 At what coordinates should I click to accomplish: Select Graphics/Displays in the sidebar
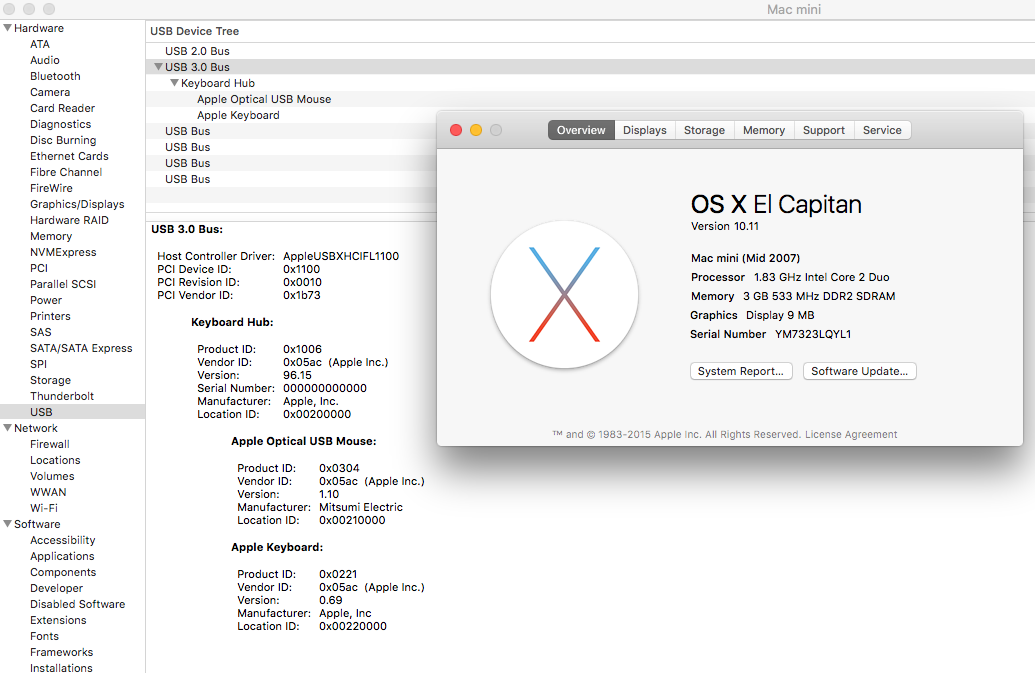pos(77,204)
